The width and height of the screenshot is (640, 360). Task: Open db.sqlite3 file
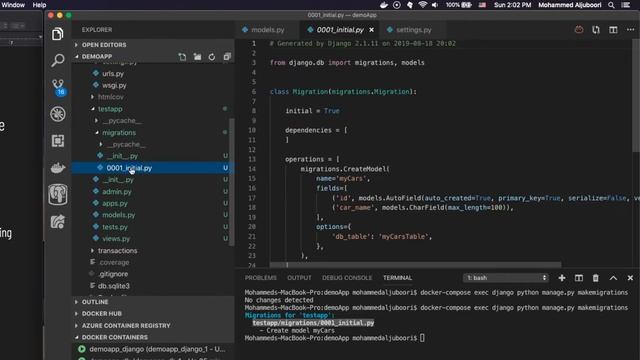pyautogui.click(x=113, y=286)
